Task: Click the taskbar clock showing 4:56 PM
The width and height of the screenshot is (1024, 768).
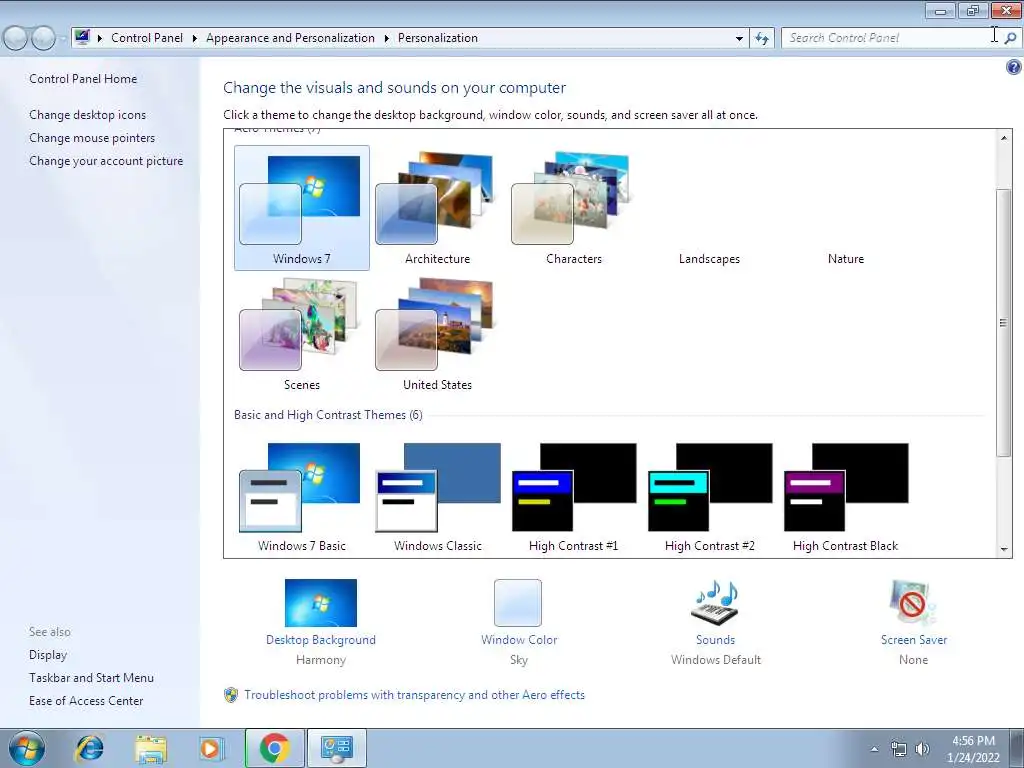Action: point(973,749)
